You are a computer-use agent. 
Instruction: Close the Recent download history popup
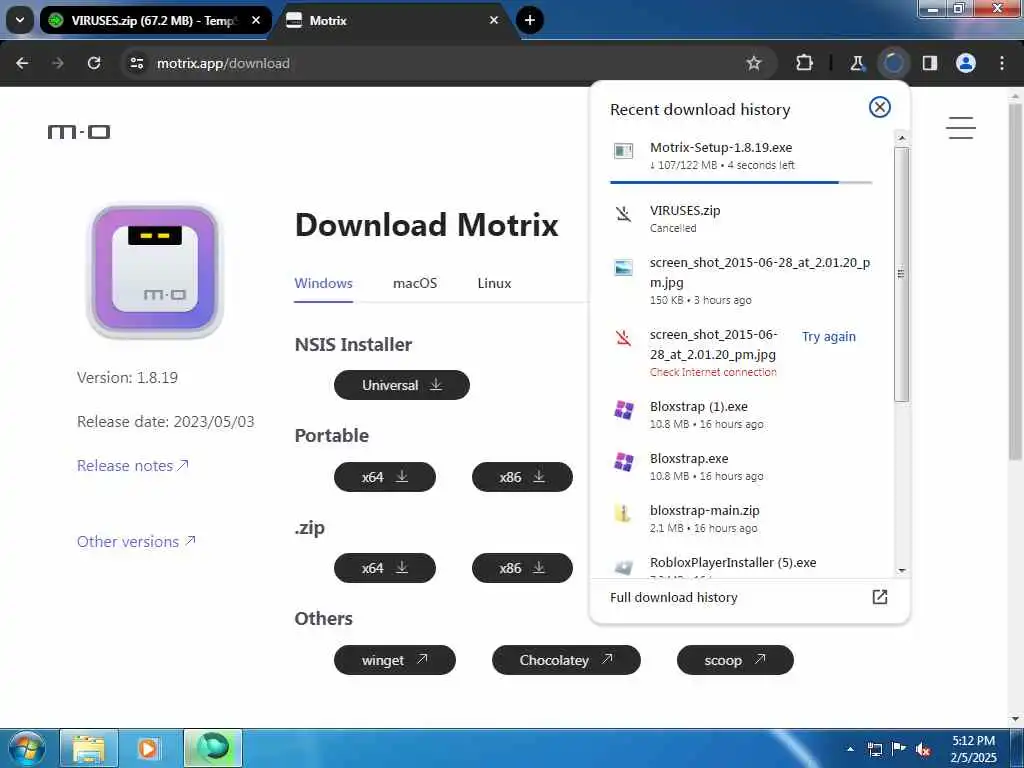(880, 107)
